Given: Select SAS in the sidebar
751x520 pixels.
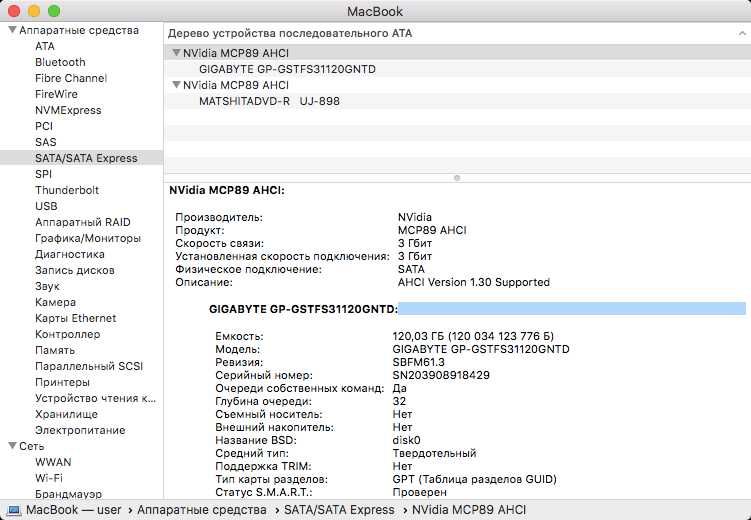Looking at the screenshot, I should [x=46, y=142].
